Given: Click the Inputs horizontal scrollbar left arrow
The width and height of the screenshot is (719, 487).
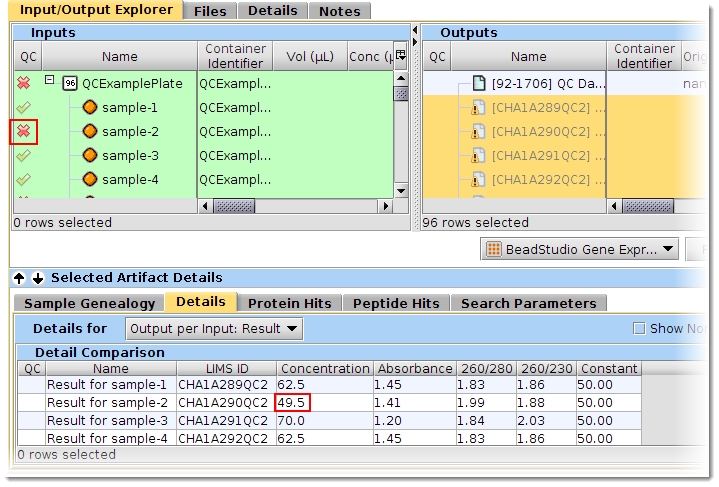Looking at the screenshot, I should pos(205,206).
